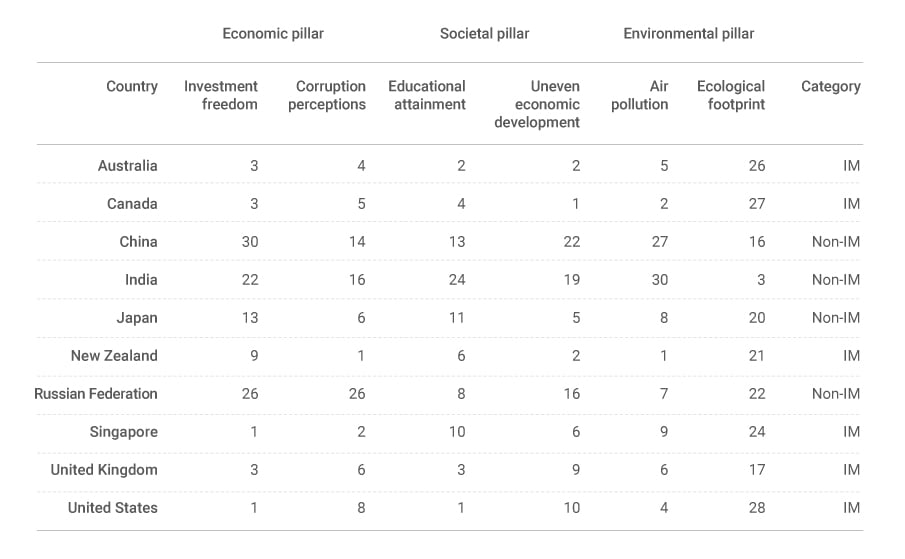Viewport: 905px width, 559px height.
Task: Select the Investment freedom column header
Action: 221,95
